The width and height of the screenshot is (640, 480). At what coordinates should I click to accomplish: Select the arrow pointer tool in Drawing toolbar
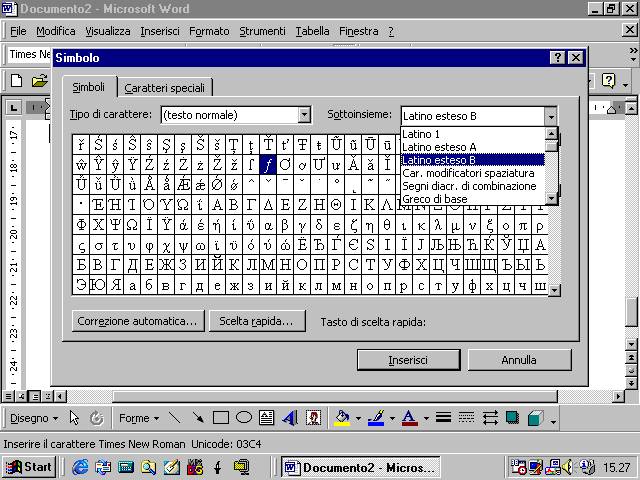pos(74,418)
